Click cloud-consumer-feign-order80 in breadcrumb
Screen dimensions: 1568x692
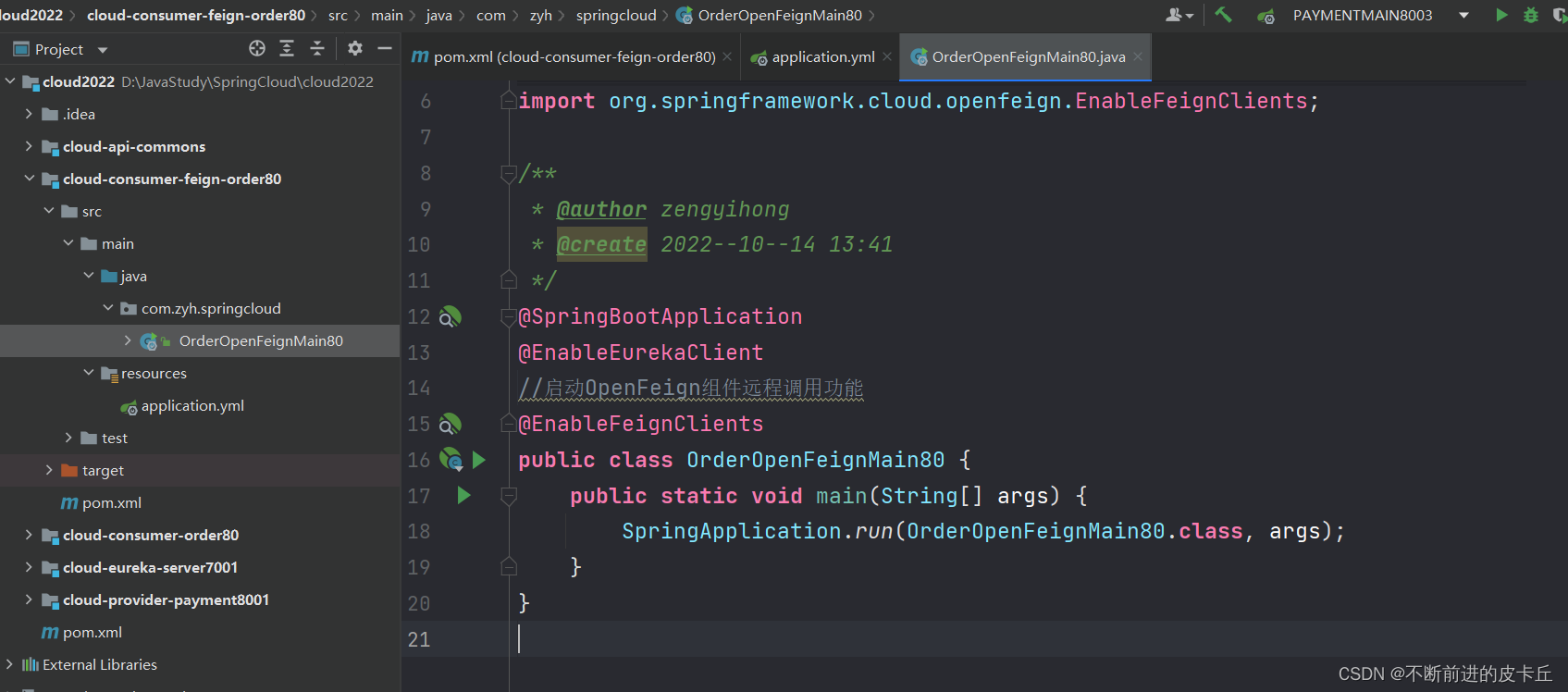click(196, 15)
